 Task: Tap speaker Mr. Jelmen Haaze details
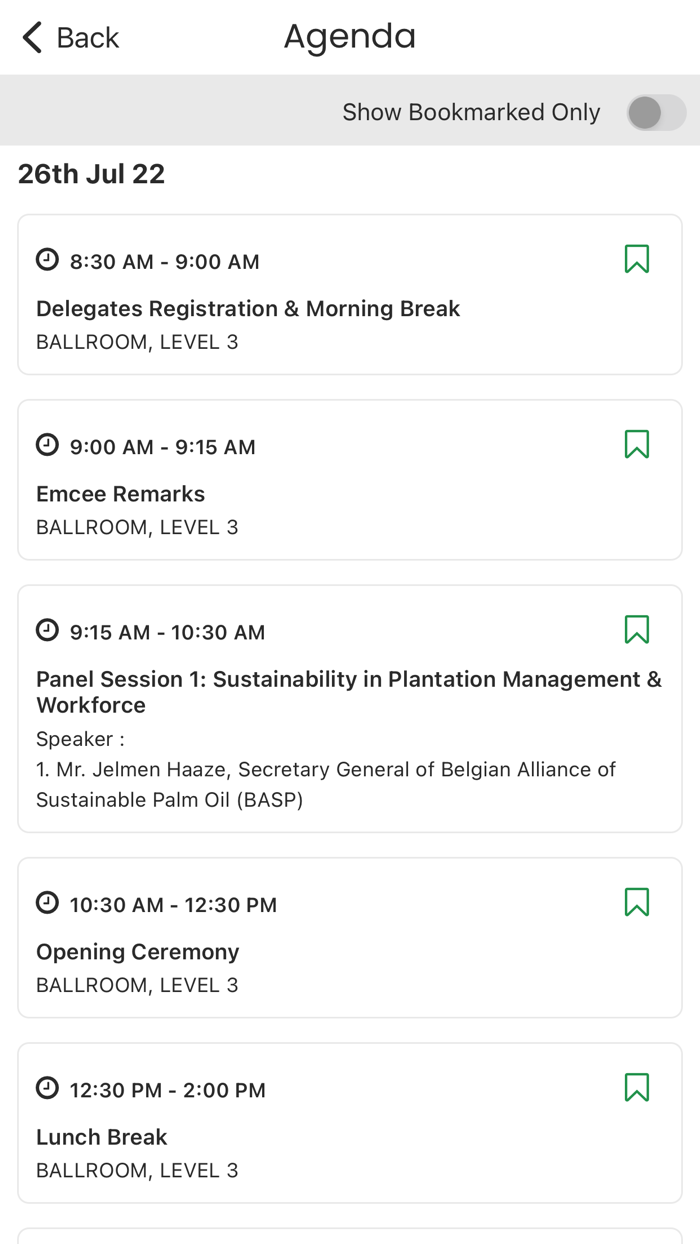coord(326,784)
